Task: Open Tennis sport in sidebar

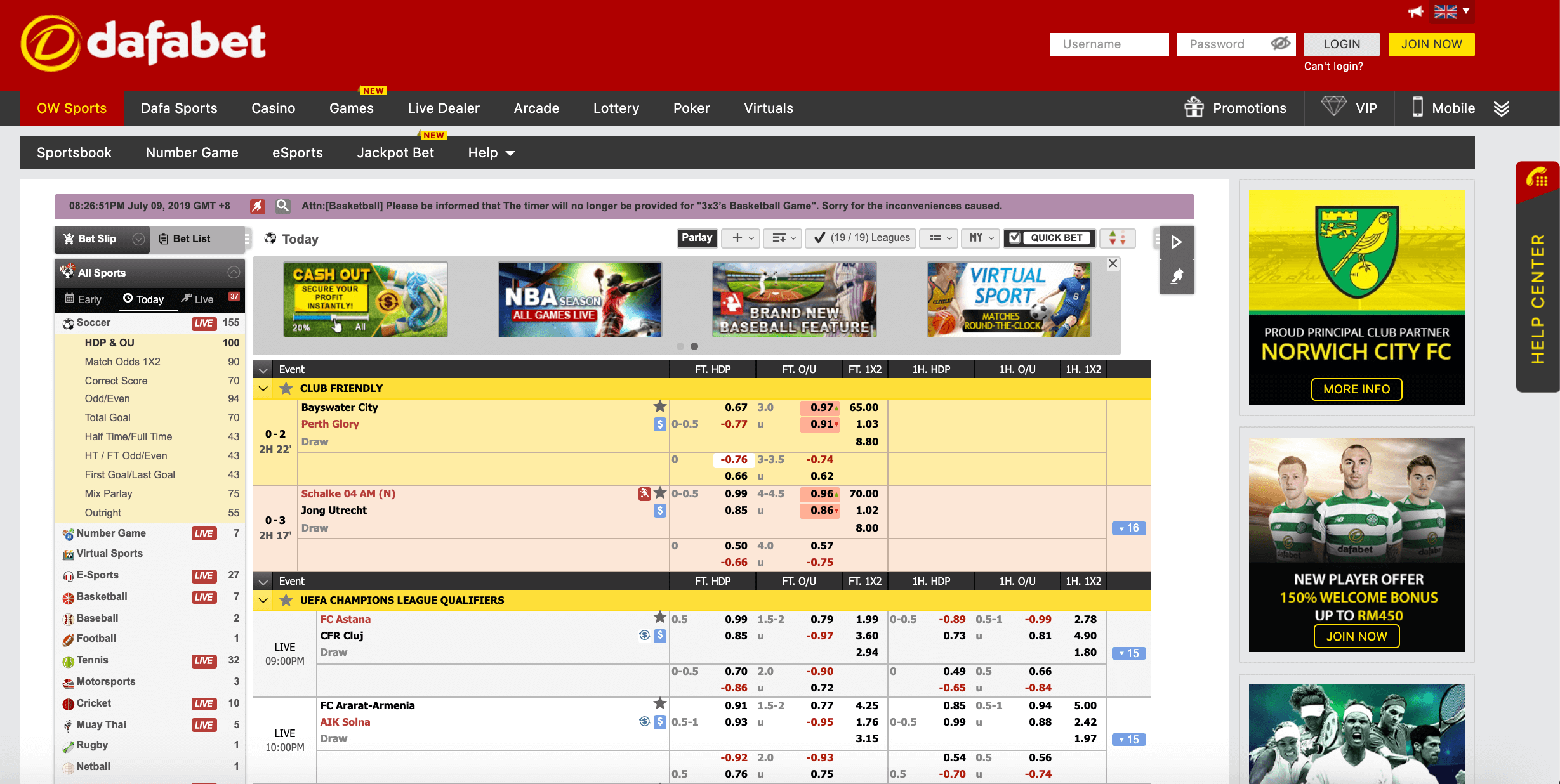Action: tap(92, 660)
